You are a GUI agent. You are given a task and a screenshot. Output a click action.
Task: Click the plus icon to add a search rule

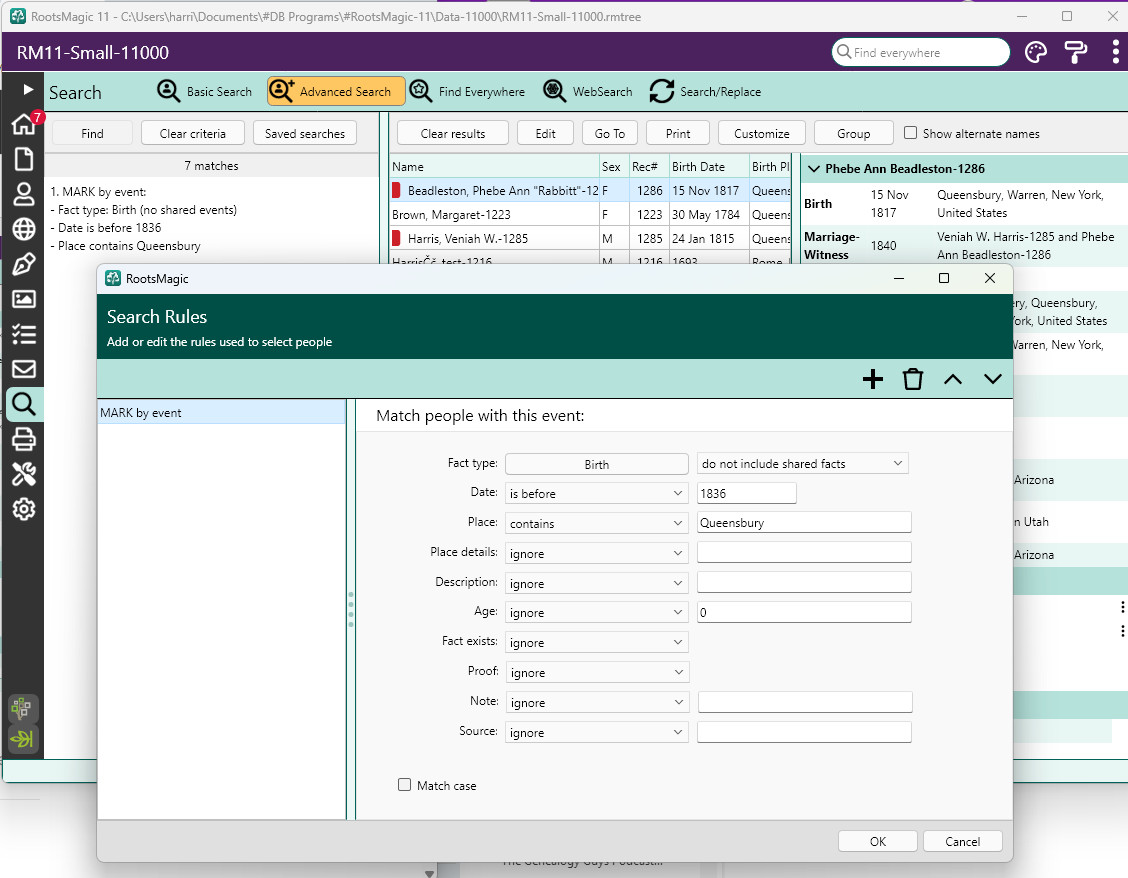coord(873,379)
